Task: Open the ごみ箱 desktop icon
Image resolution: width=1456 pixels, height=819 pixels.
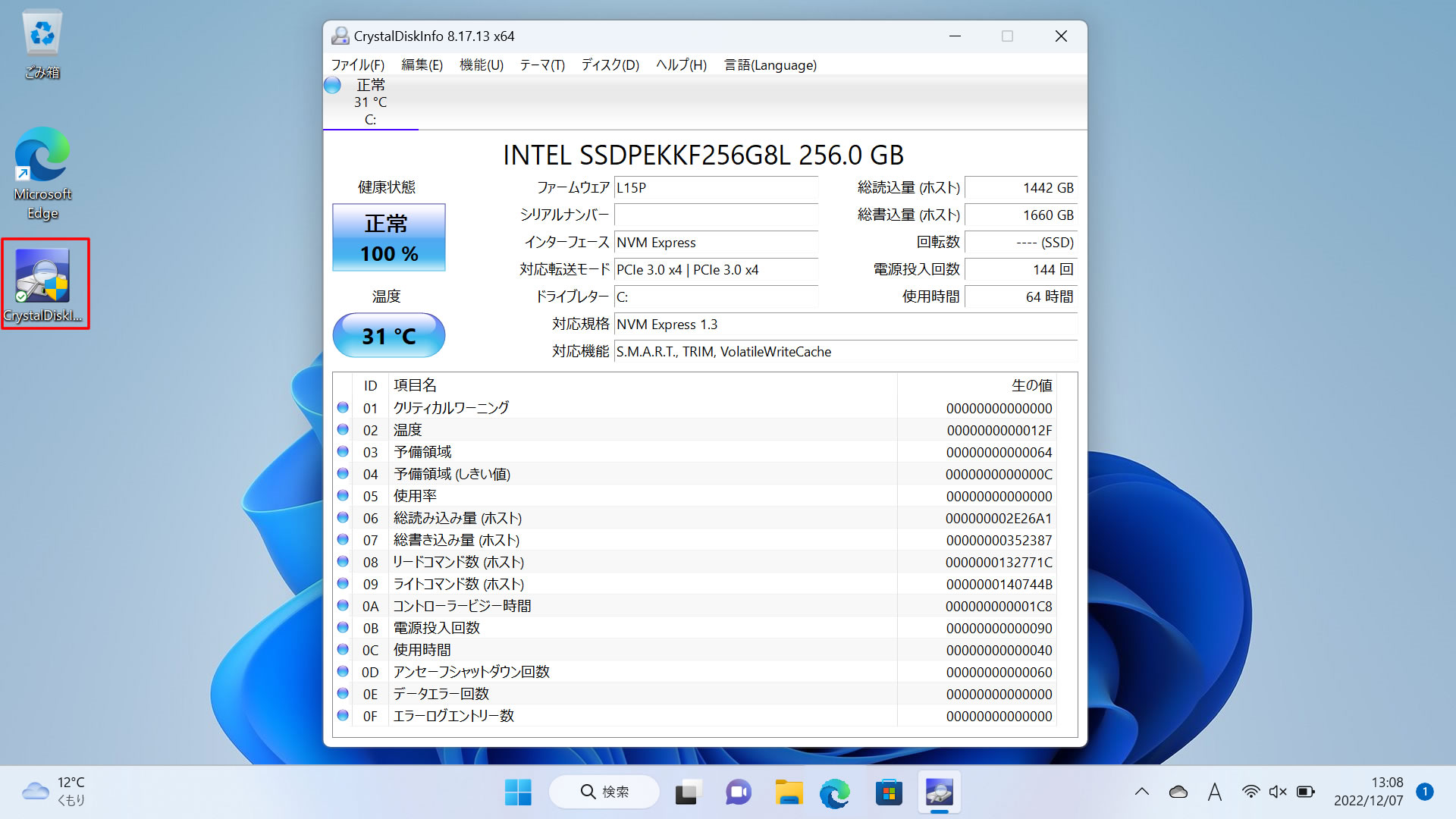Action: tap(42, 44)
